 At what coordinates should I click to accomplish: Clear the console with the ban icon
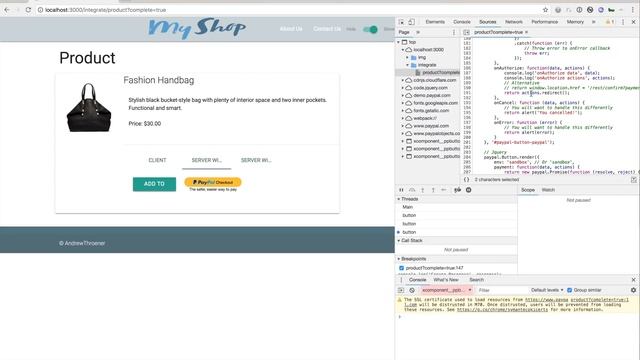click(x=412, y=290)
